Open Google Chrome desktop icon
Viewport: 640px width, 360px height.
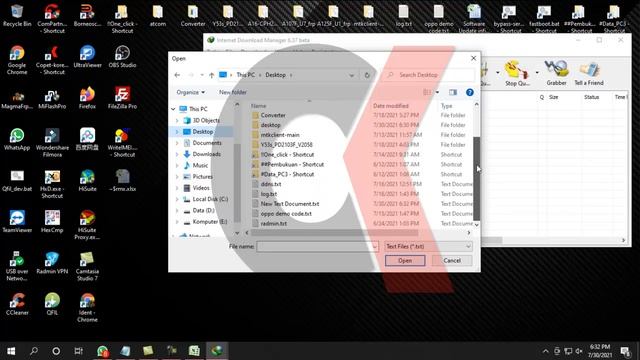click(17, 60)
